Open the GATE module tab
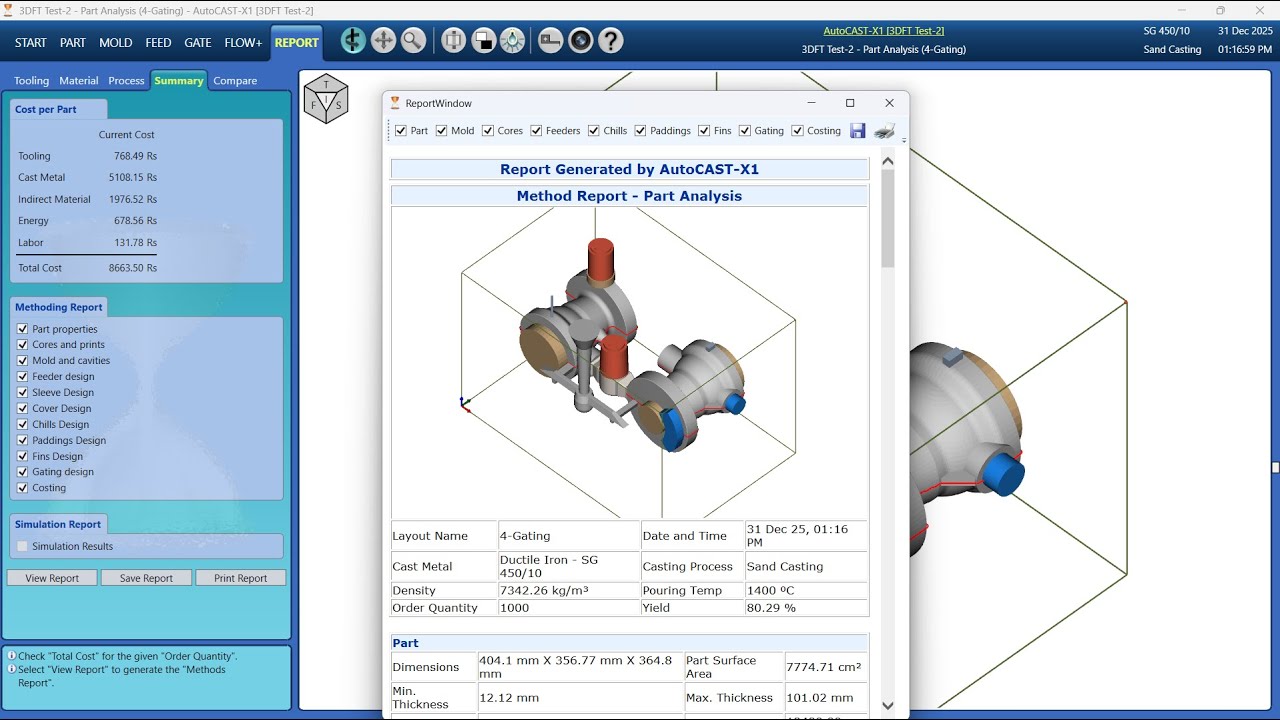 click(198, 43)
